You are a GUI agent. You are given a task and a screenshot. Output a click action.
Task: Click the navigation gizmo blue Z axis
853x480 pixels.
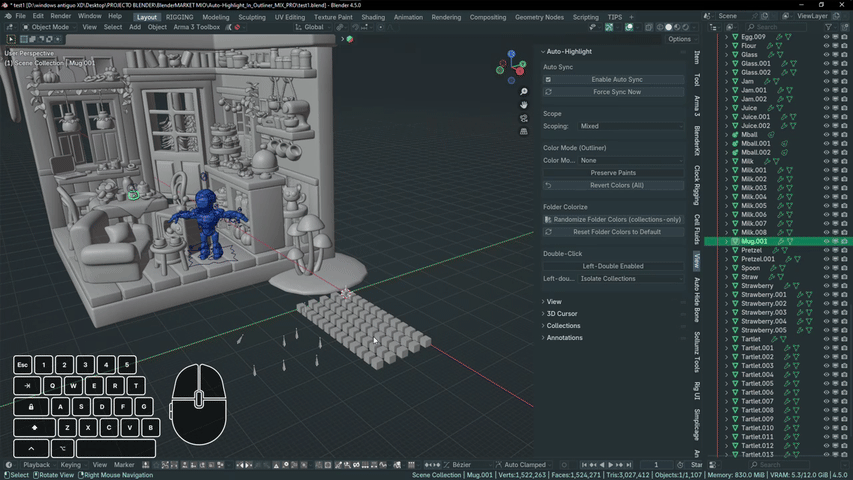click(511, 54)
